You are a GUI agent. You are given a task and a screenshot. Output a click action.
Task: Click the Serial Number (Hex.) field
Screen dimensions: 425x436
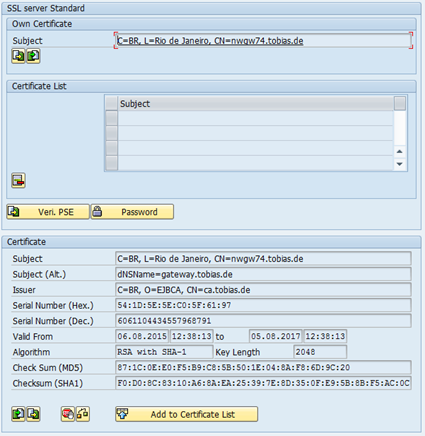[263, 305]
